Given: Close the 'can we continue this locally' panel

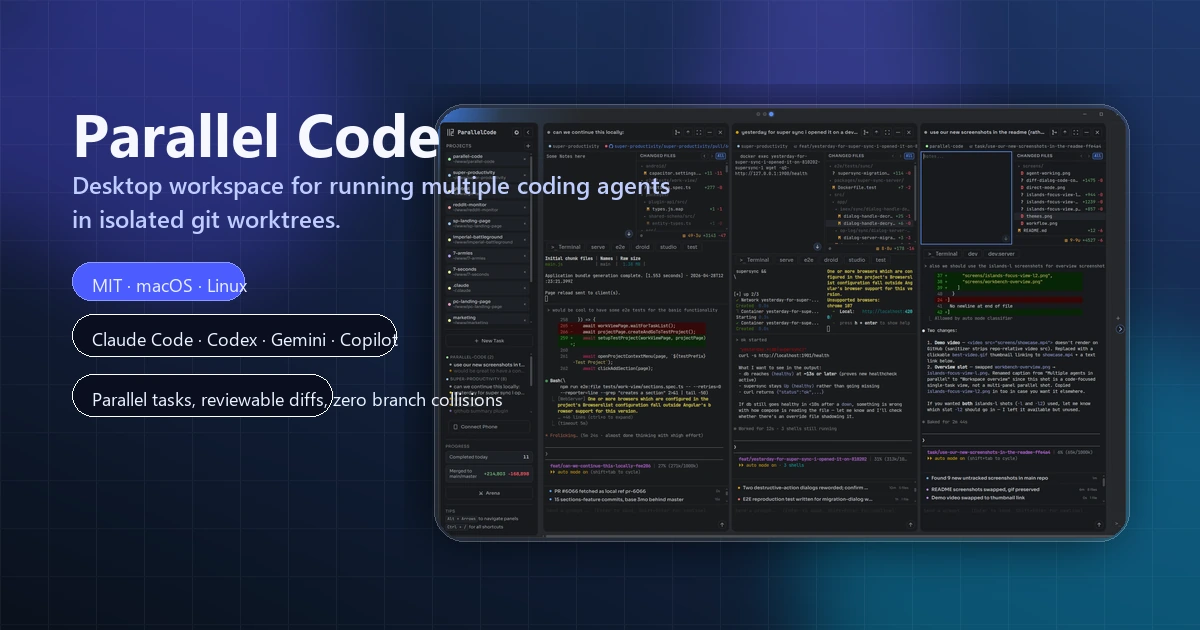Looking at the screenshot, I should pyautogui.click(x=720, y=132).
